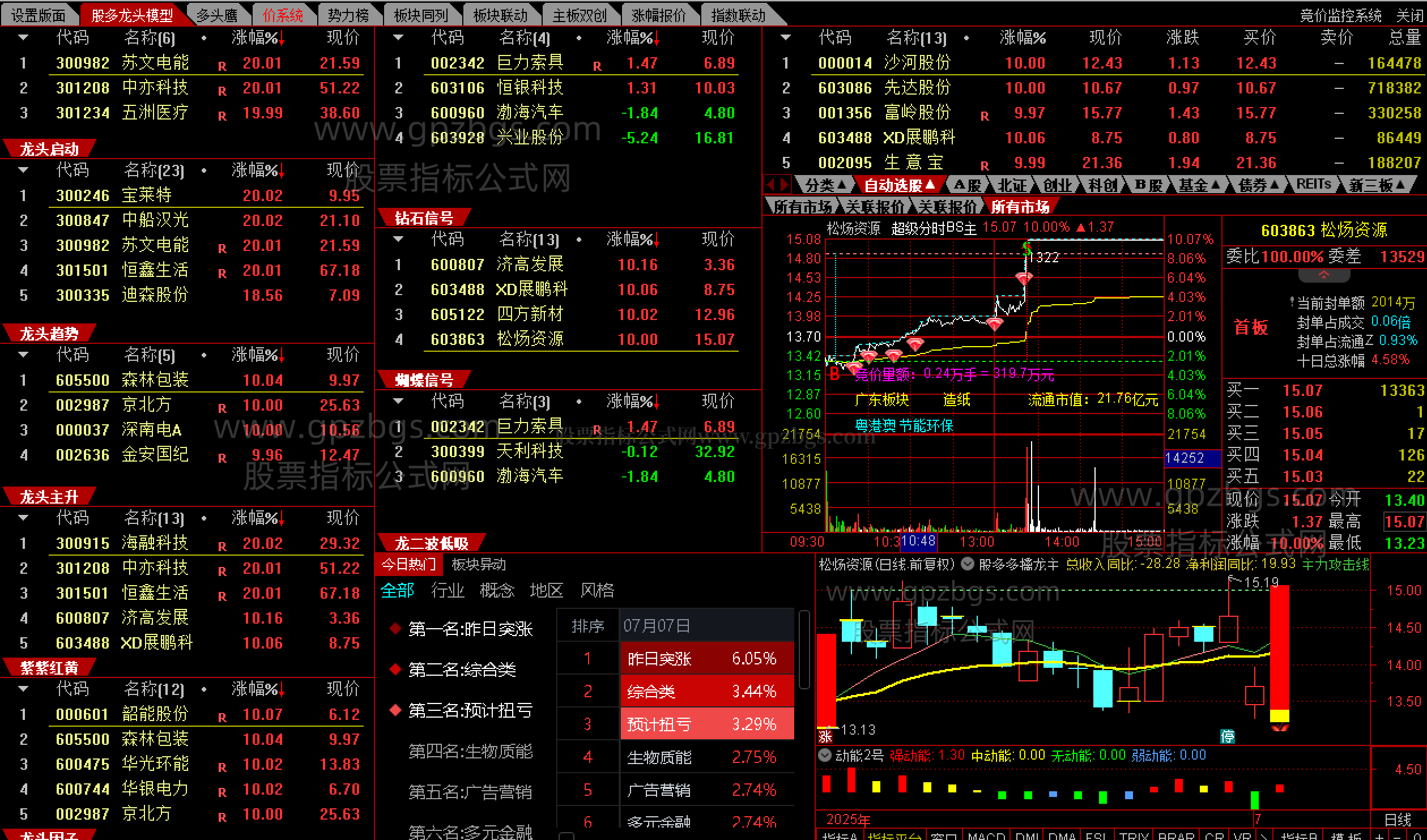Screen dimensions: 1427x840
Task: Select the 科创 market tab
Action: coord(1102,185)
